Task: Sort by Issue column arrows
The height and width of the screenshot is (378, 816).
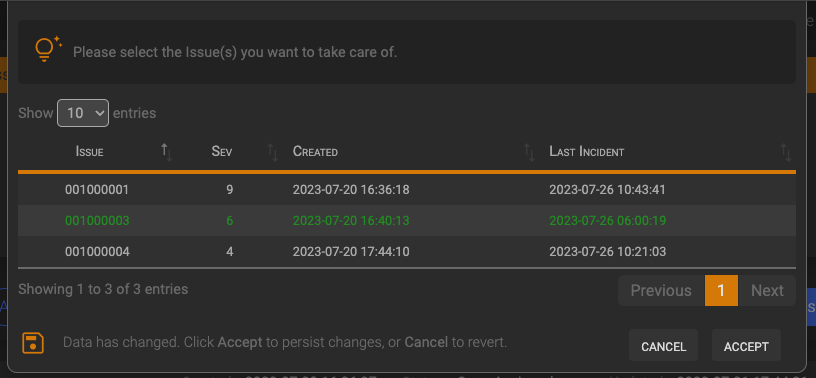Action: coord(167,152)
